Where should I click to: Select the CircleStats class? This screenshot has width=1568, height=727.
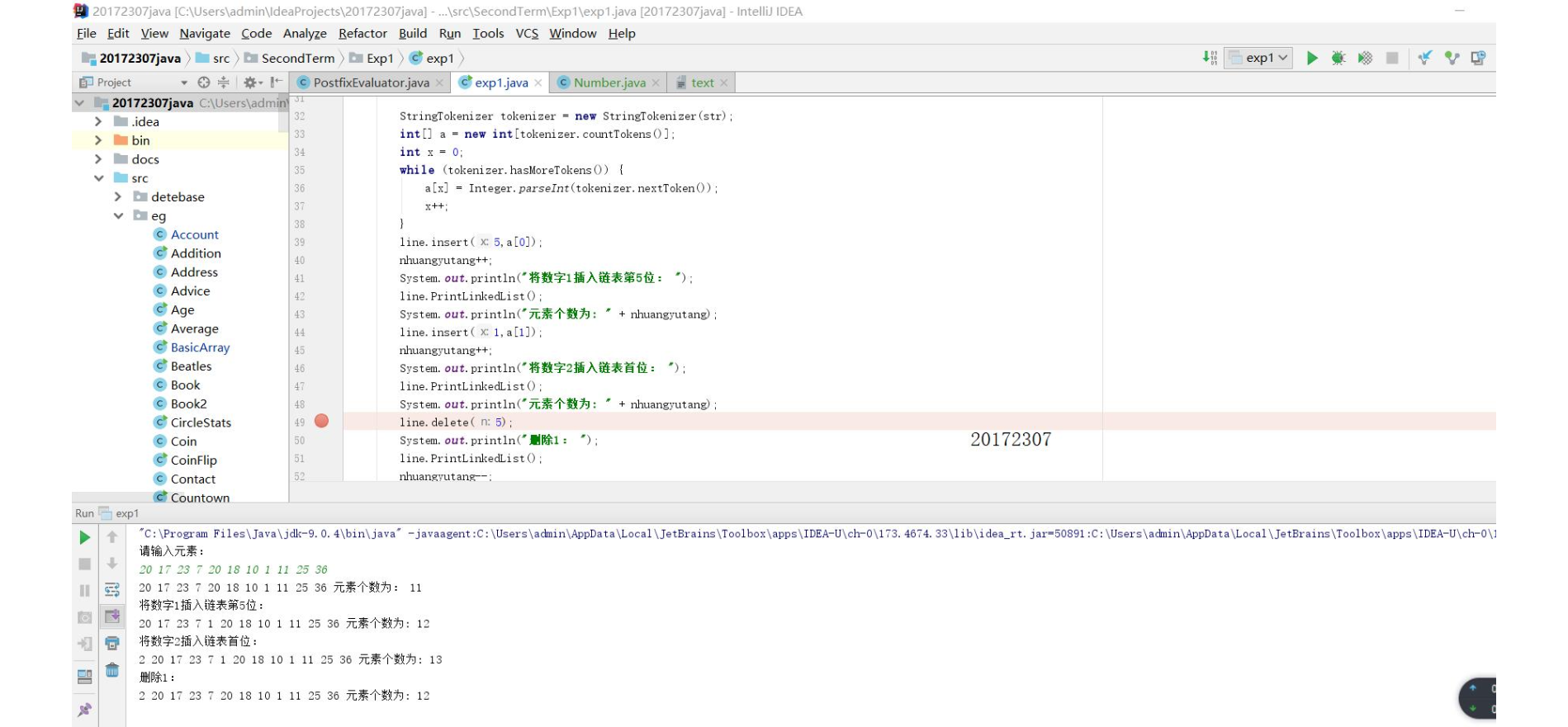click(x=201, y=423)
